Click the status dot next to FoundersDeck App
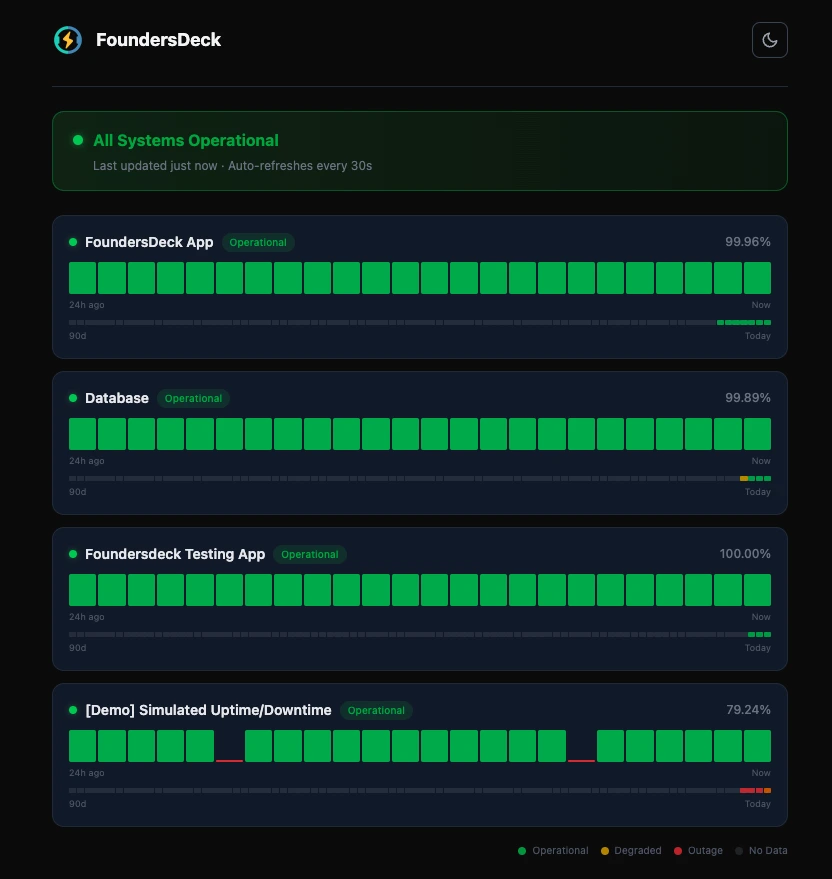 [72, 242]
